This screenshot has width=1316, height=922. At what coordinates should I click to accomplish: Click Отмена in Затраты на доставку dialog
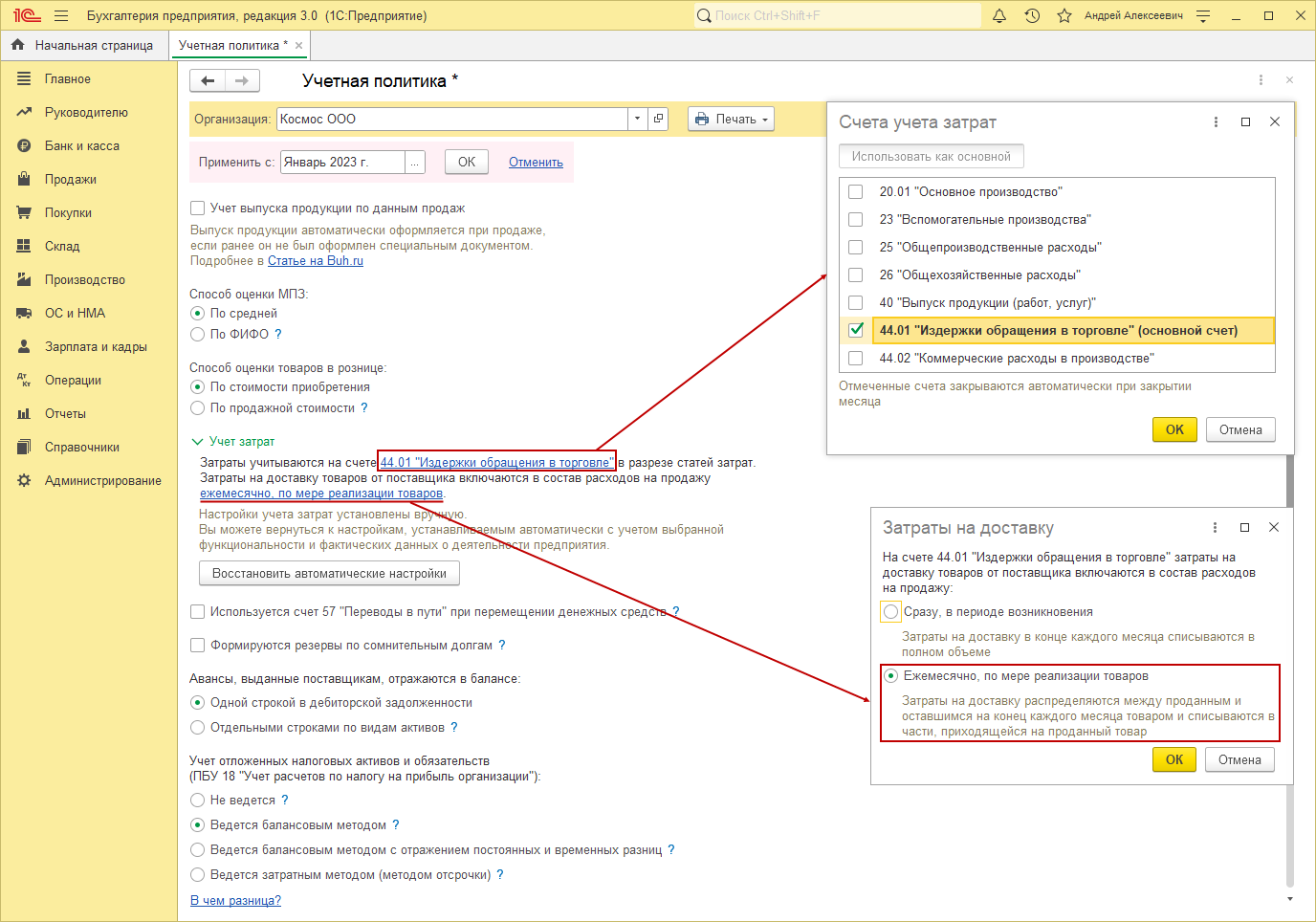pyautogui.click(x=1239, y=759)
